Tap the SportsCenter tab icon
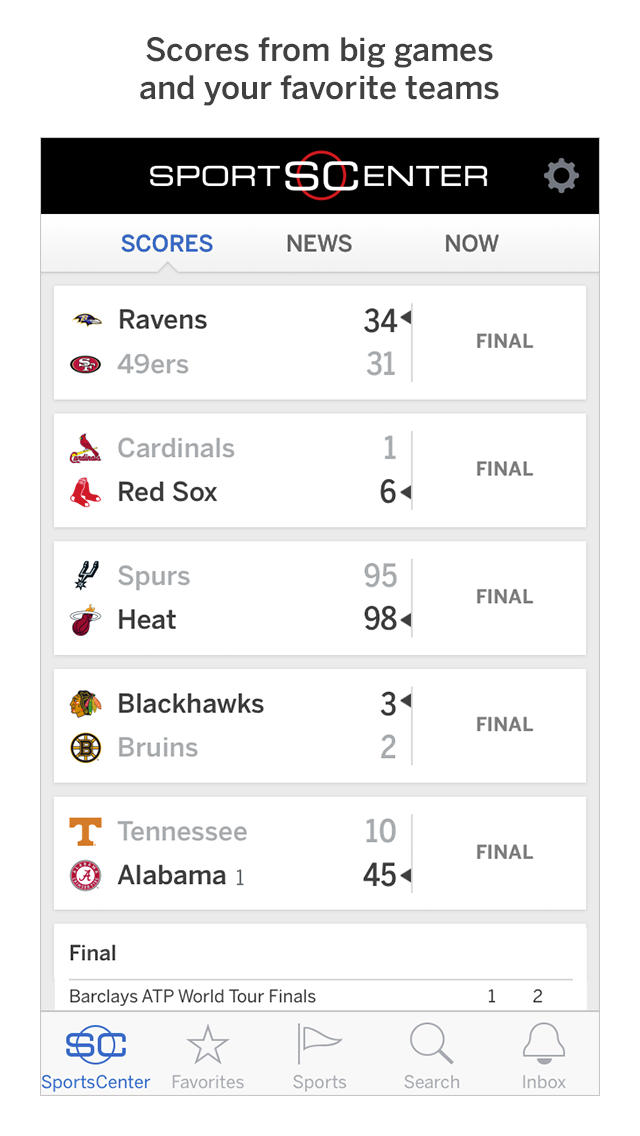640x1136 pixels. tap(96, 1045)
